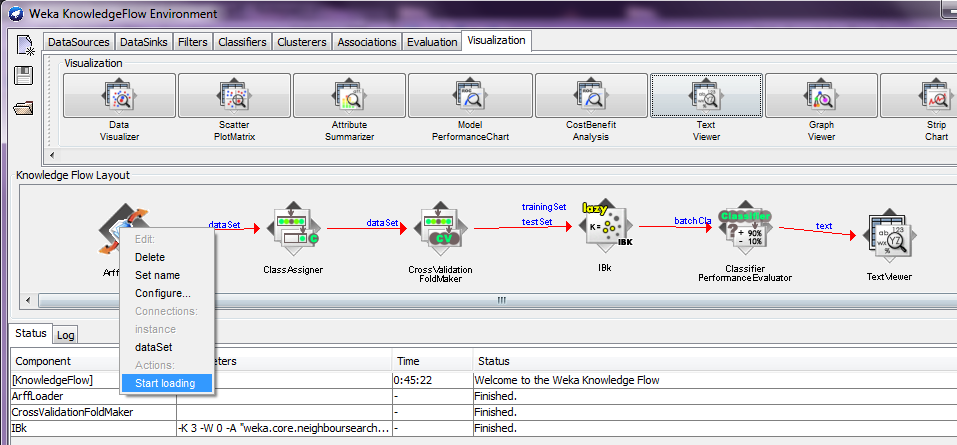Click the open folder icon

24,108
